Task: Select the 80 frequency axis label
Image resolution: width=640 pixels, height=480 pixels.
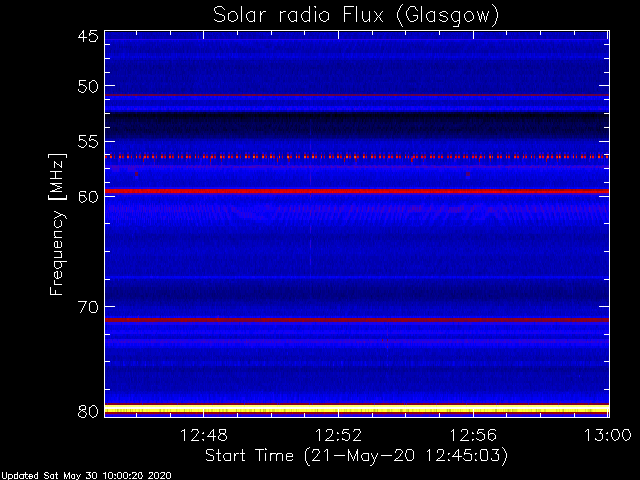Action: pyautogui.click(x=88, y=411)
